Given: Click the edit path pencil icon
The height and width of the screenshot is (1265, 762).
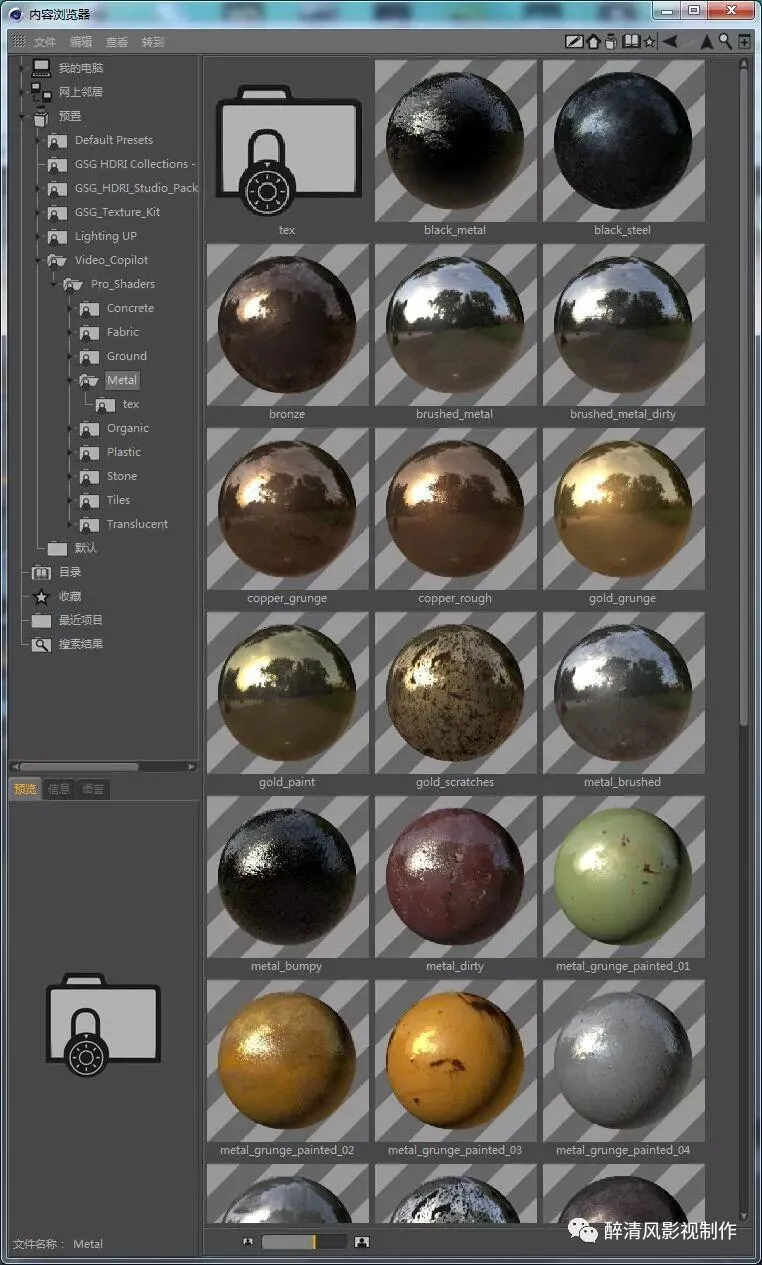Looking at the screenshot, I should [574, 42].
